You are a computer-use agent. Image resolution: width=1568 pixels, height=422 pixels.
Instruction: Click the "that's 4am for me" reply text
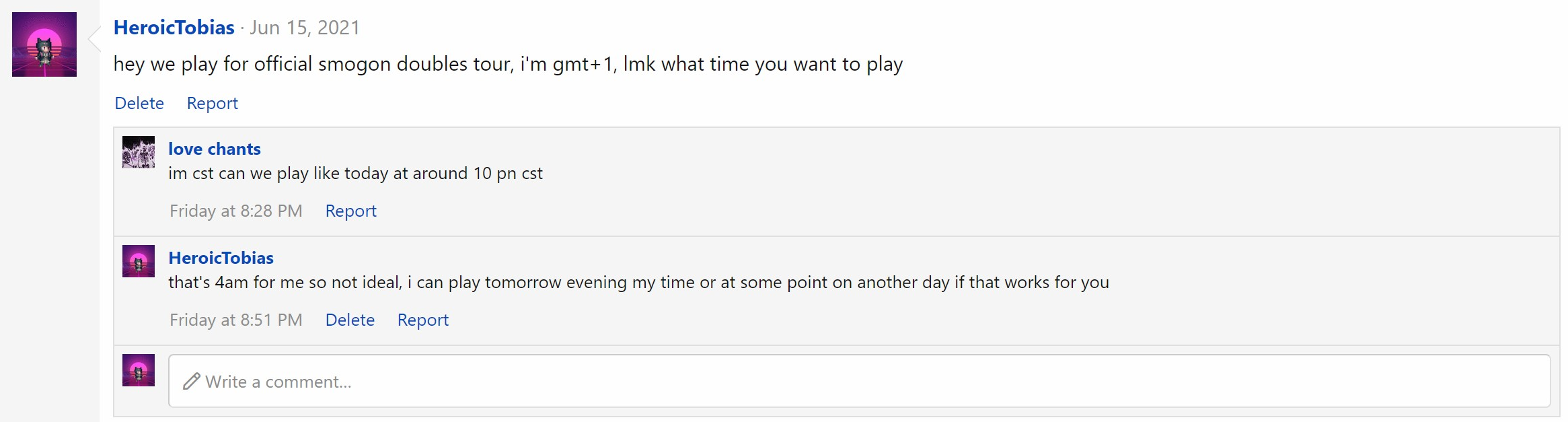tap(638, 283)
